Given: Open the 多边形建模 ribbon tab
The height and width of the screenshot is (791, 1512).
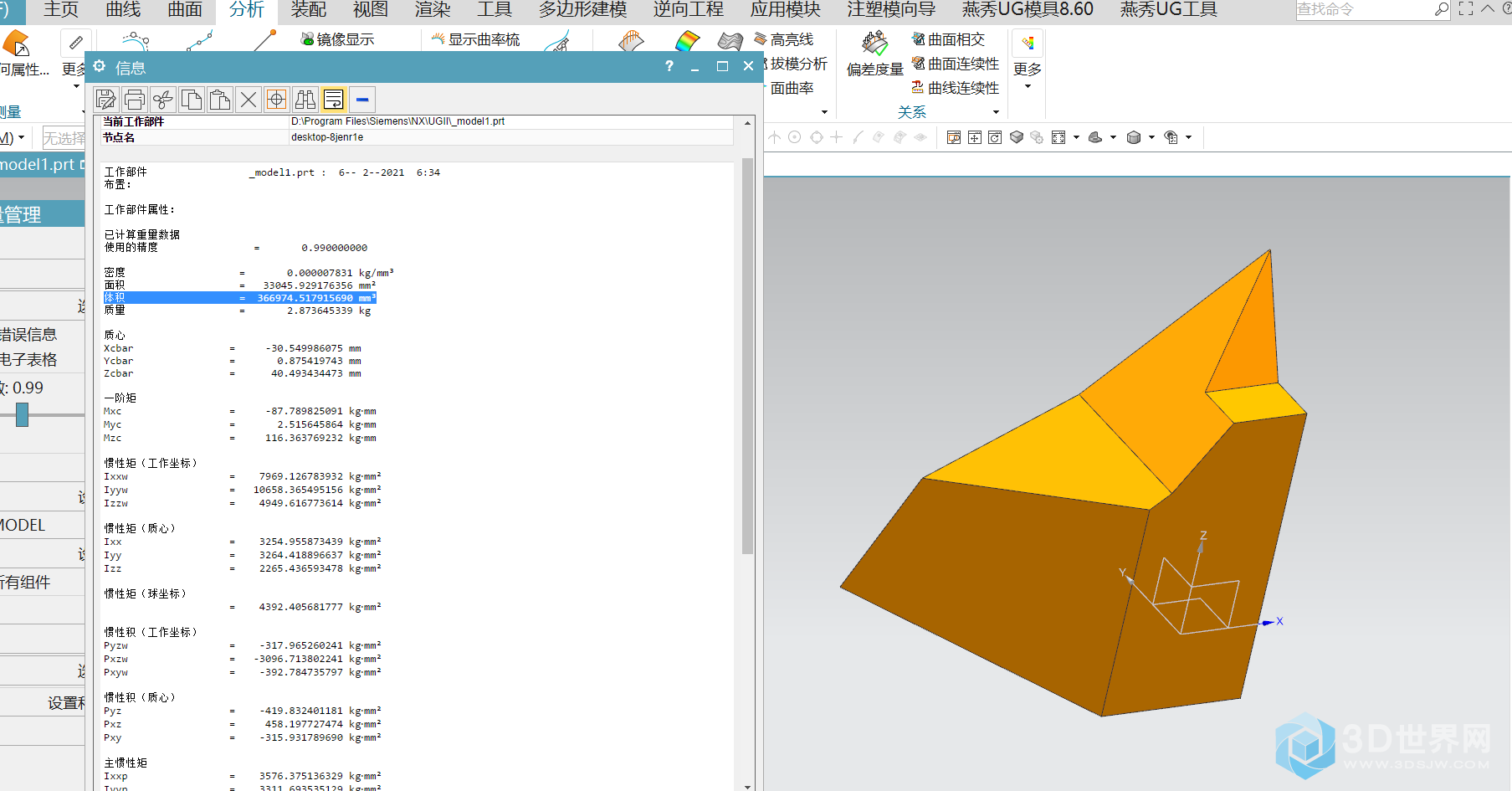Looking at the screenshot, I should tap(582, 10).
